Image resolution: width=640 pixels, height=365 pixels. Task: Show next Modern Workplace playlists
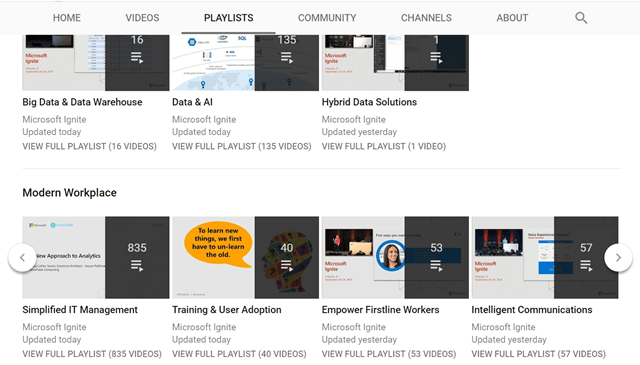[618, 258]
